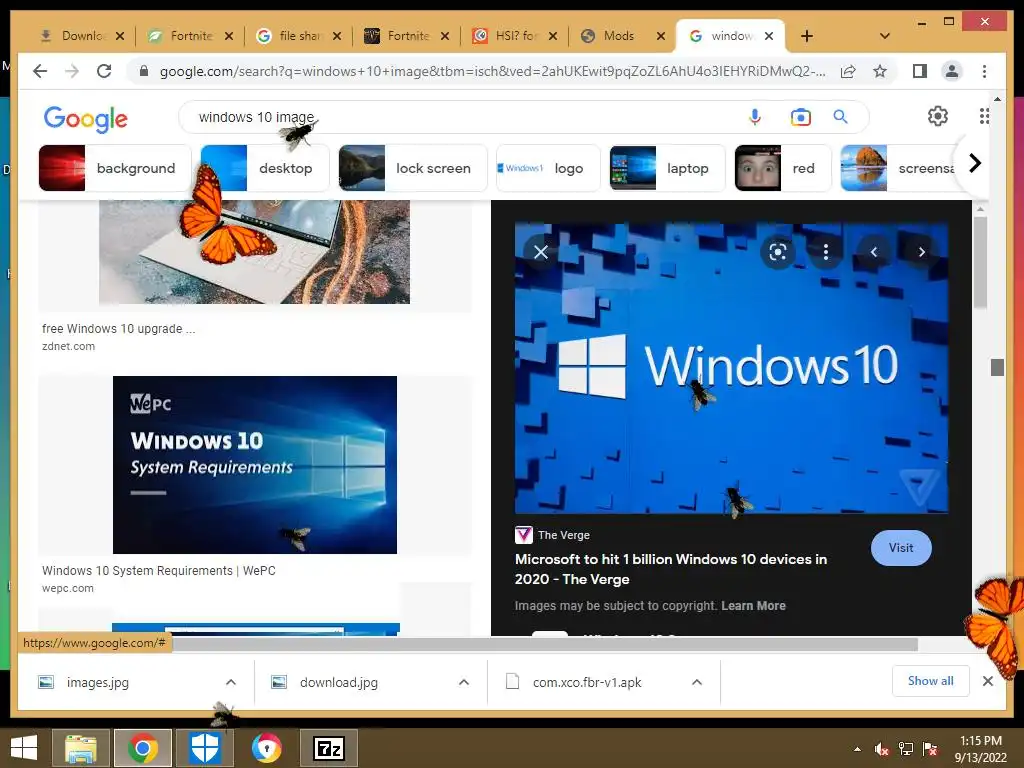Open the taskbar clock and date
The image size is (1024, 768).
[x=980, y=749]
